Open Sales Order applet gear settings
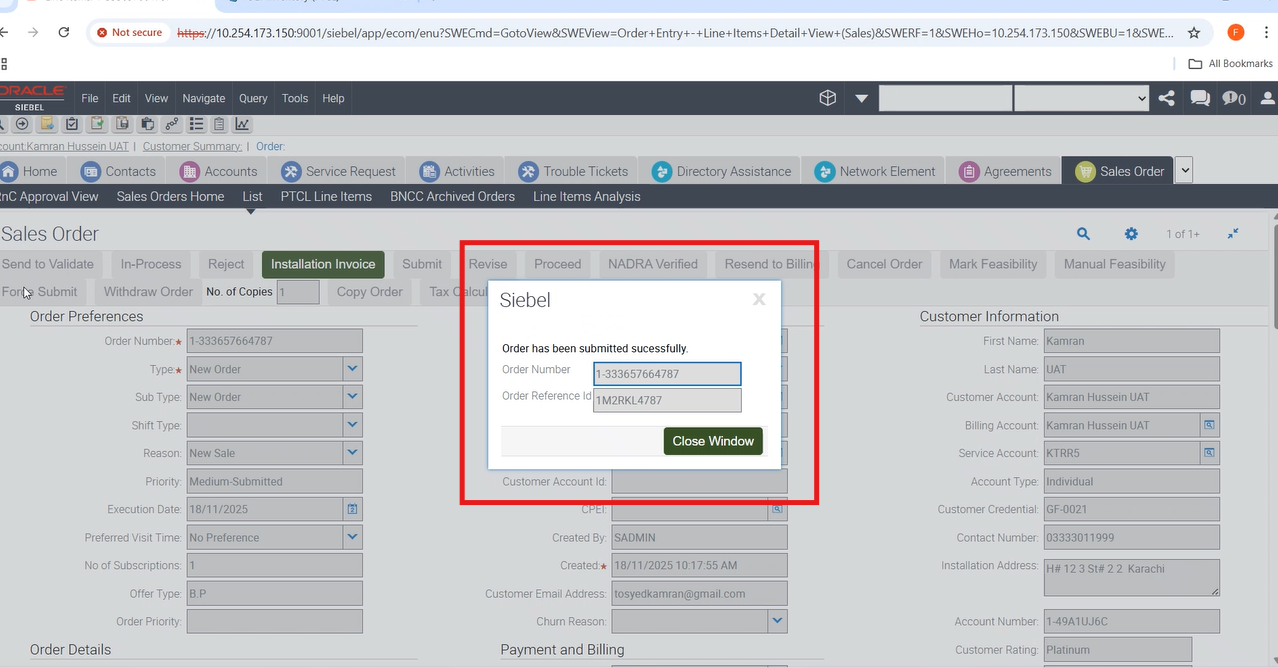Image resolution: width=1278 pixels, height=668 pixels. pos(1131,234)
